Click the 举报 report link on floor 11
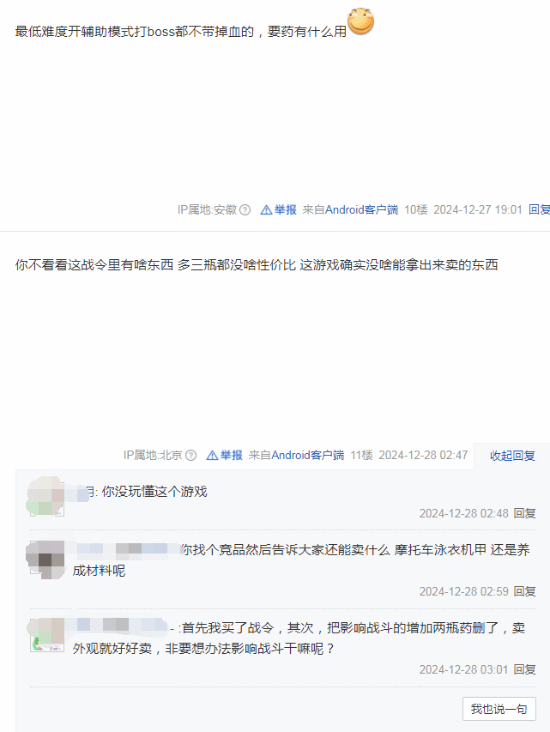This screenshot has height=732, width=550. 225,455
